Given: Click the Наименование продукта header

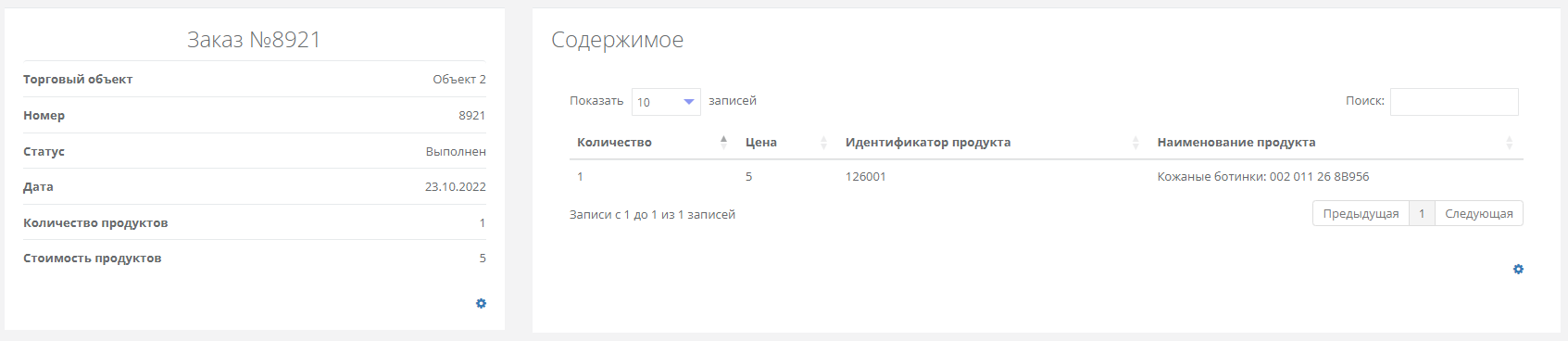Looking at the screenshot, I should (1236, 143).
